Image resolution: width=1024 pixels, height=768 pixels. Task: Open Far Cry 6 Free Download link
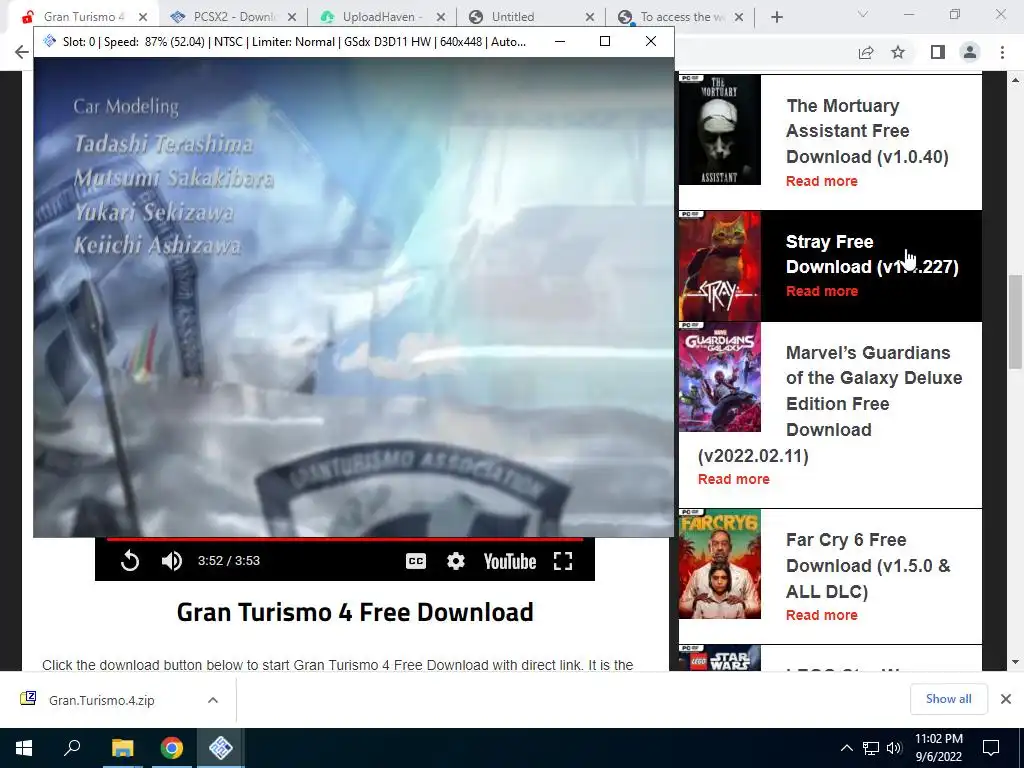coord(868,566)
